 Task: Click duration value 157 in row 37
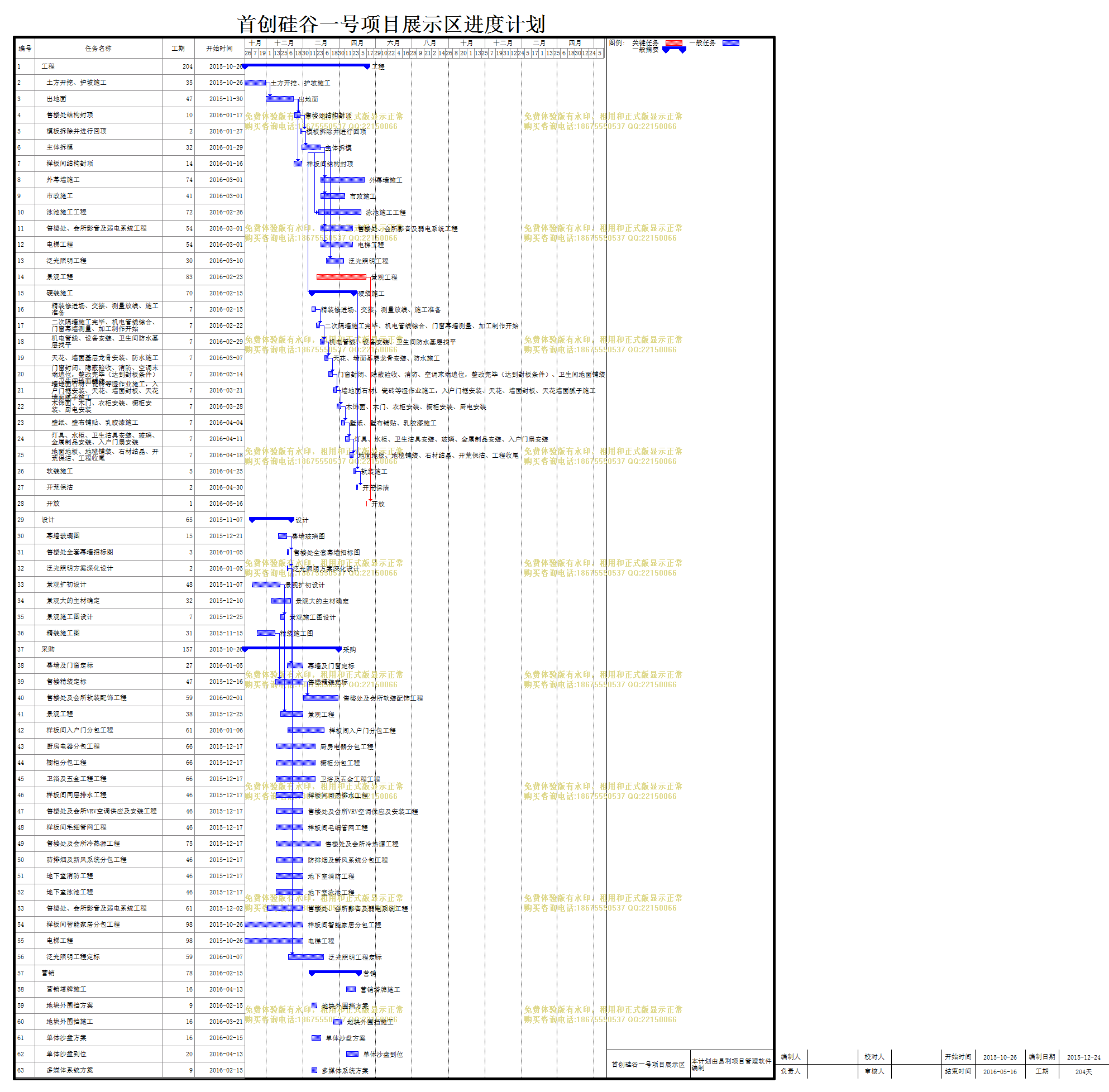click(x=188, y=649)
